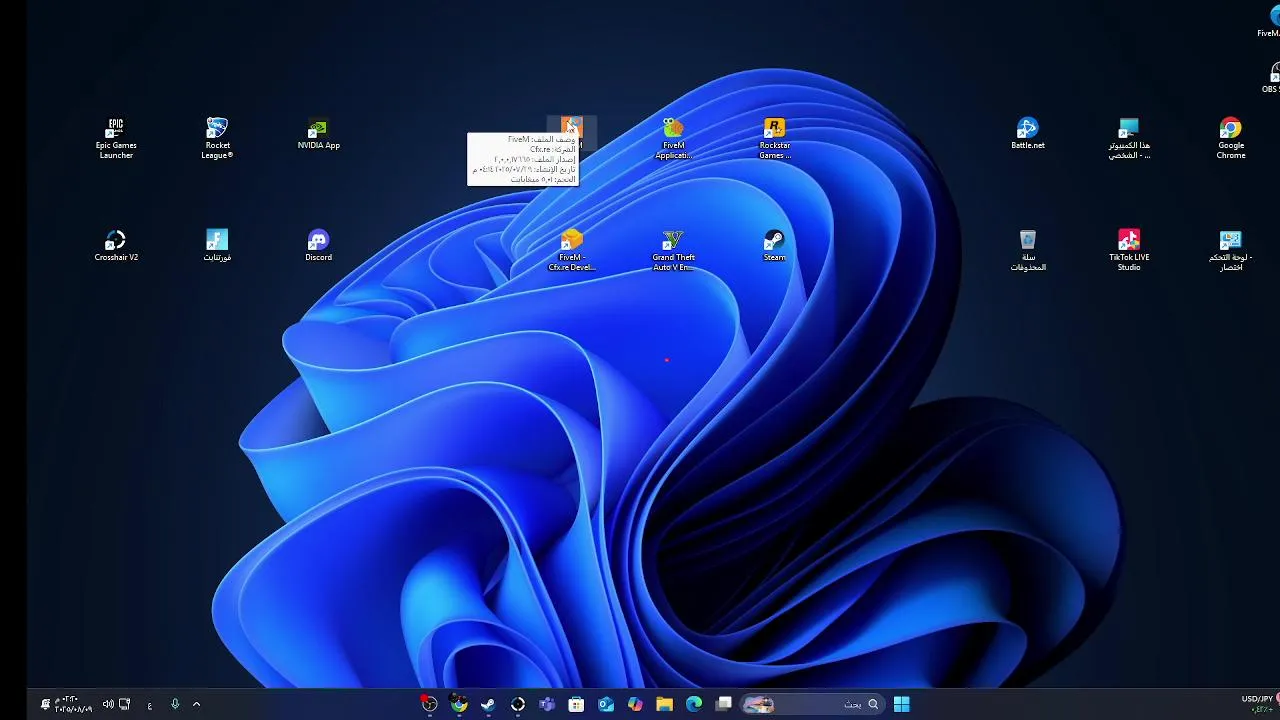Open network settings from the tray icon
The height and width of the screenshot is (720, 1280).
[124, 704]
